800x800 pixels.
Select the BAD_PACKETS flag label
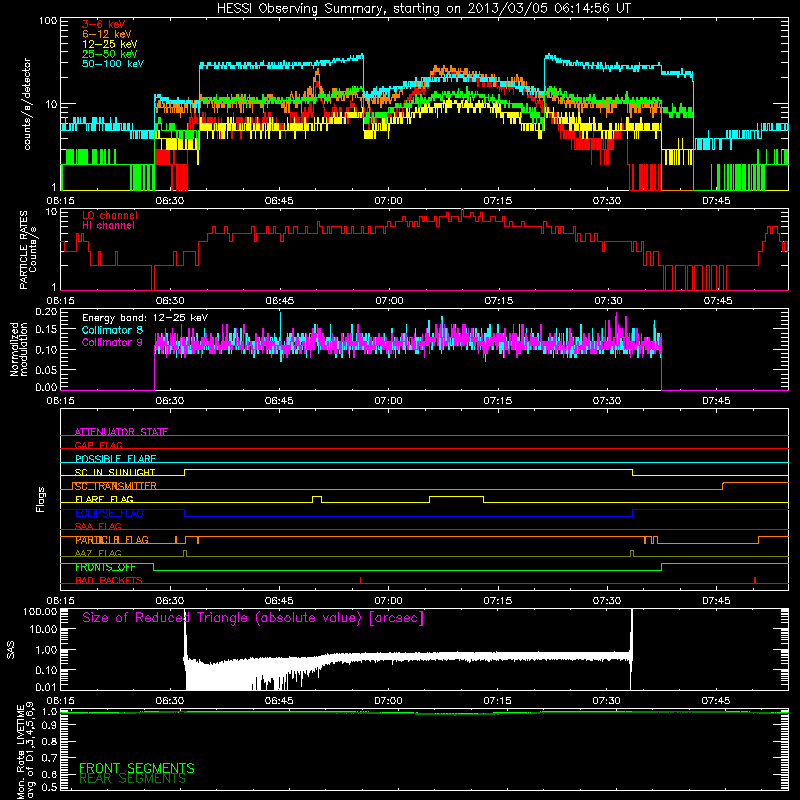coord(109,580)
